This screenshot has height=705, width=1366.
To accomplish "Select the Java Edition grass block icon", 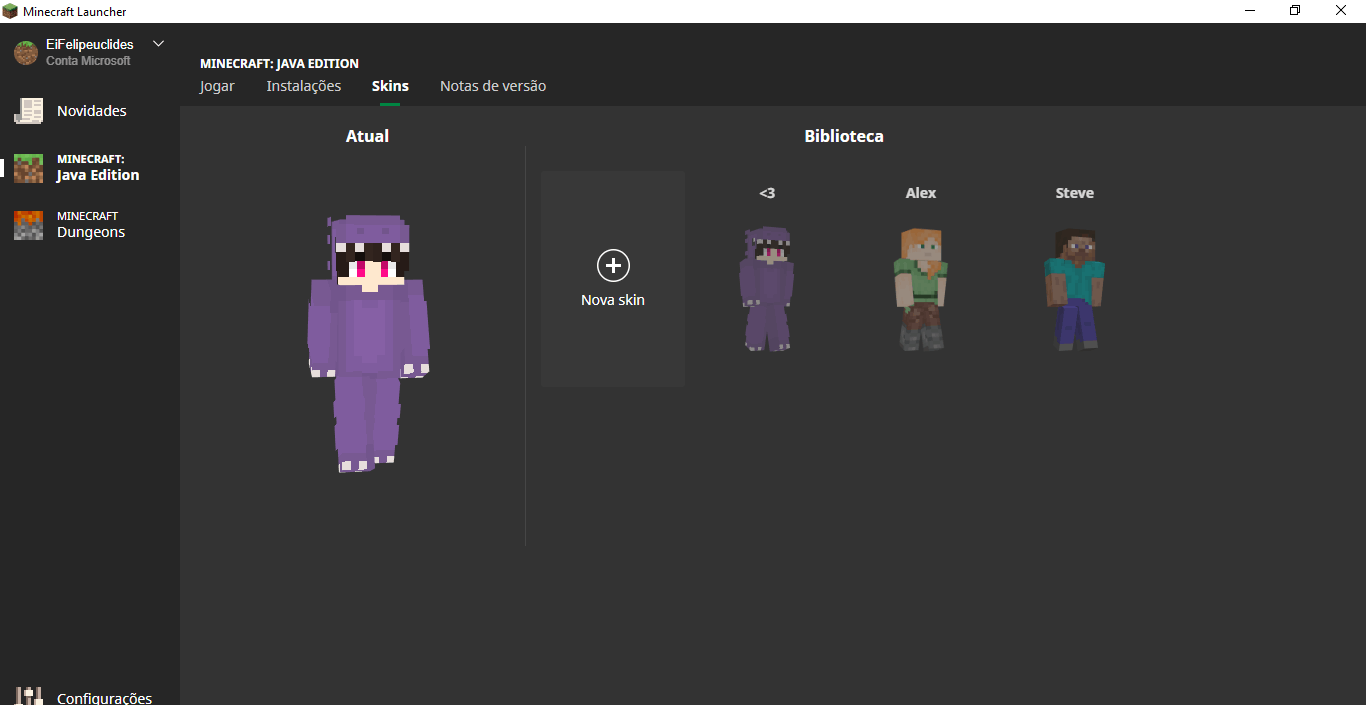I will tap(28, 168).
